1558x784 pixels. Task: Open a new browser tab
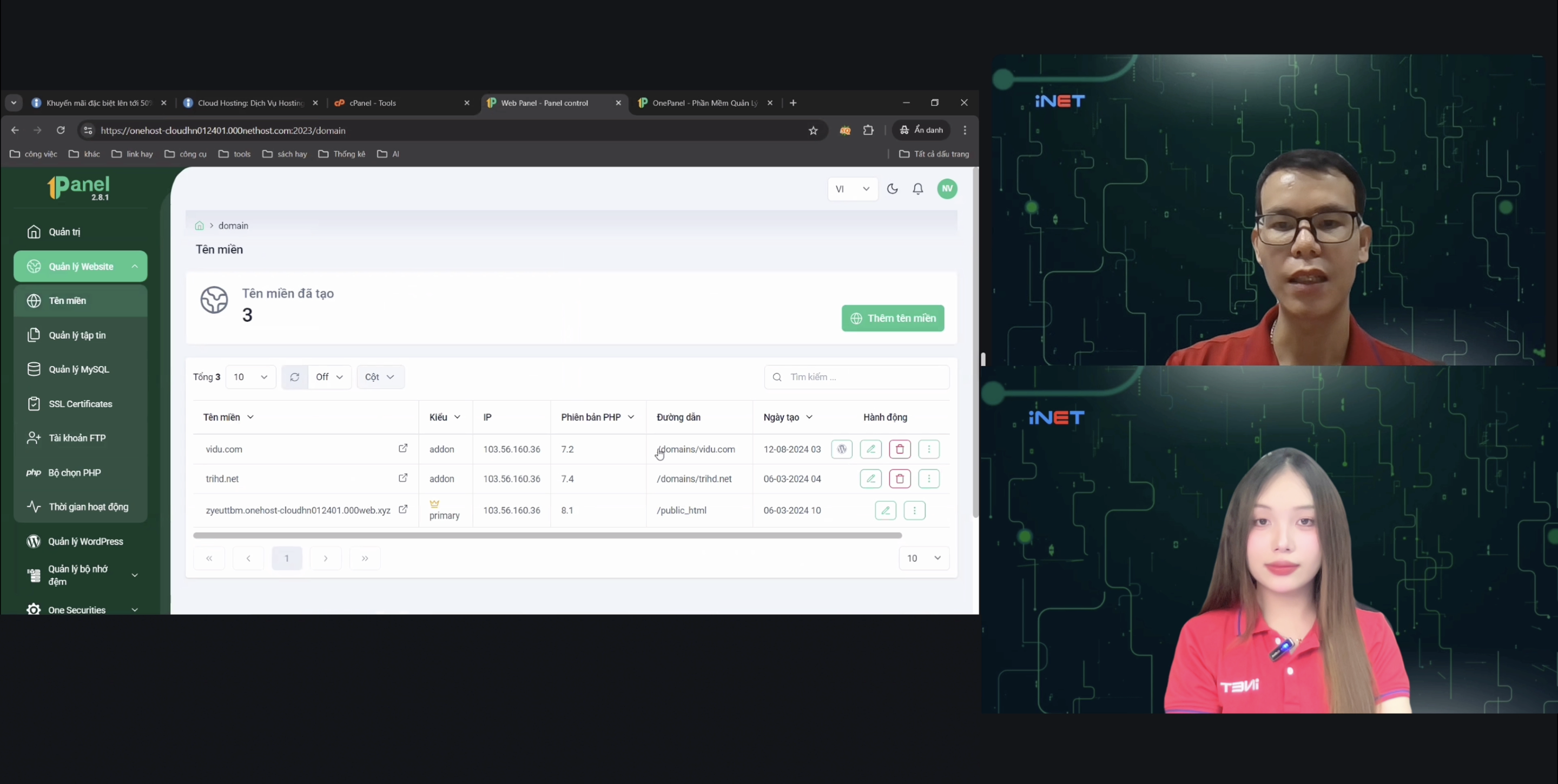click(x=793, y=103)
